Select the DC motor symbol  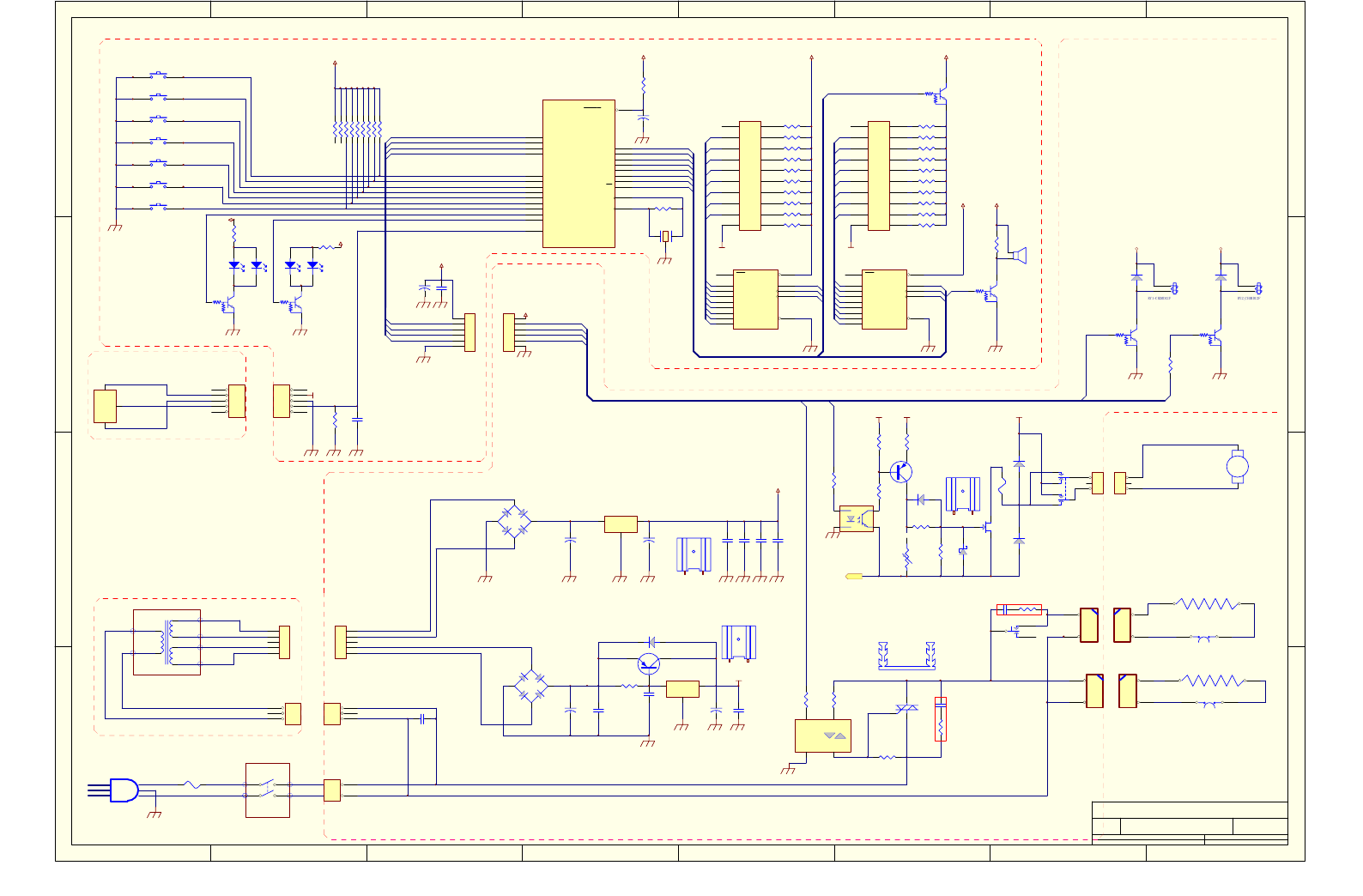pos(1237,466)
